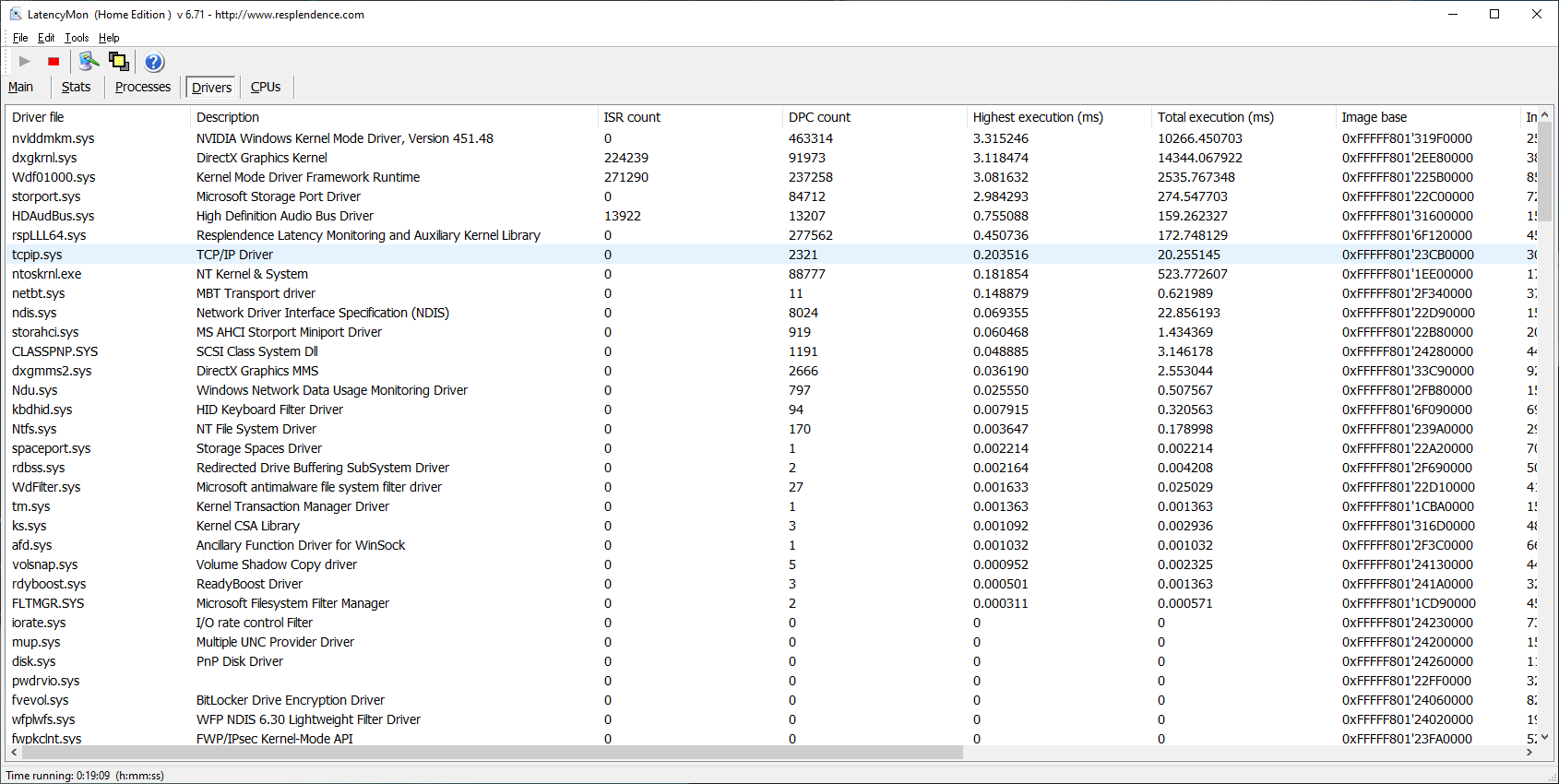Screen dimensions: 1559x784
Task: Select the Drivers tab
Action: [211, 88]
